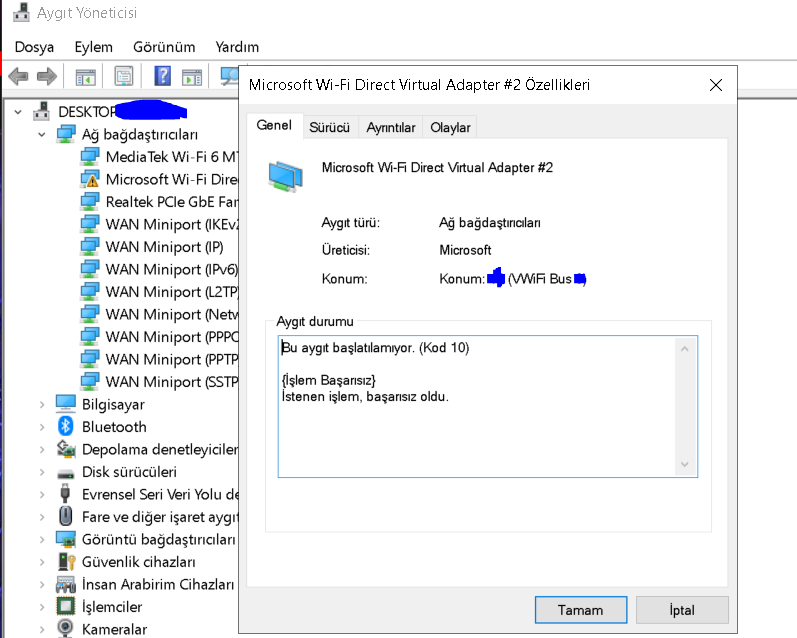Image resolution: width=797 pixels, height=638 pixels.
Task: Select the Genel tab
Action: [274, 125]
